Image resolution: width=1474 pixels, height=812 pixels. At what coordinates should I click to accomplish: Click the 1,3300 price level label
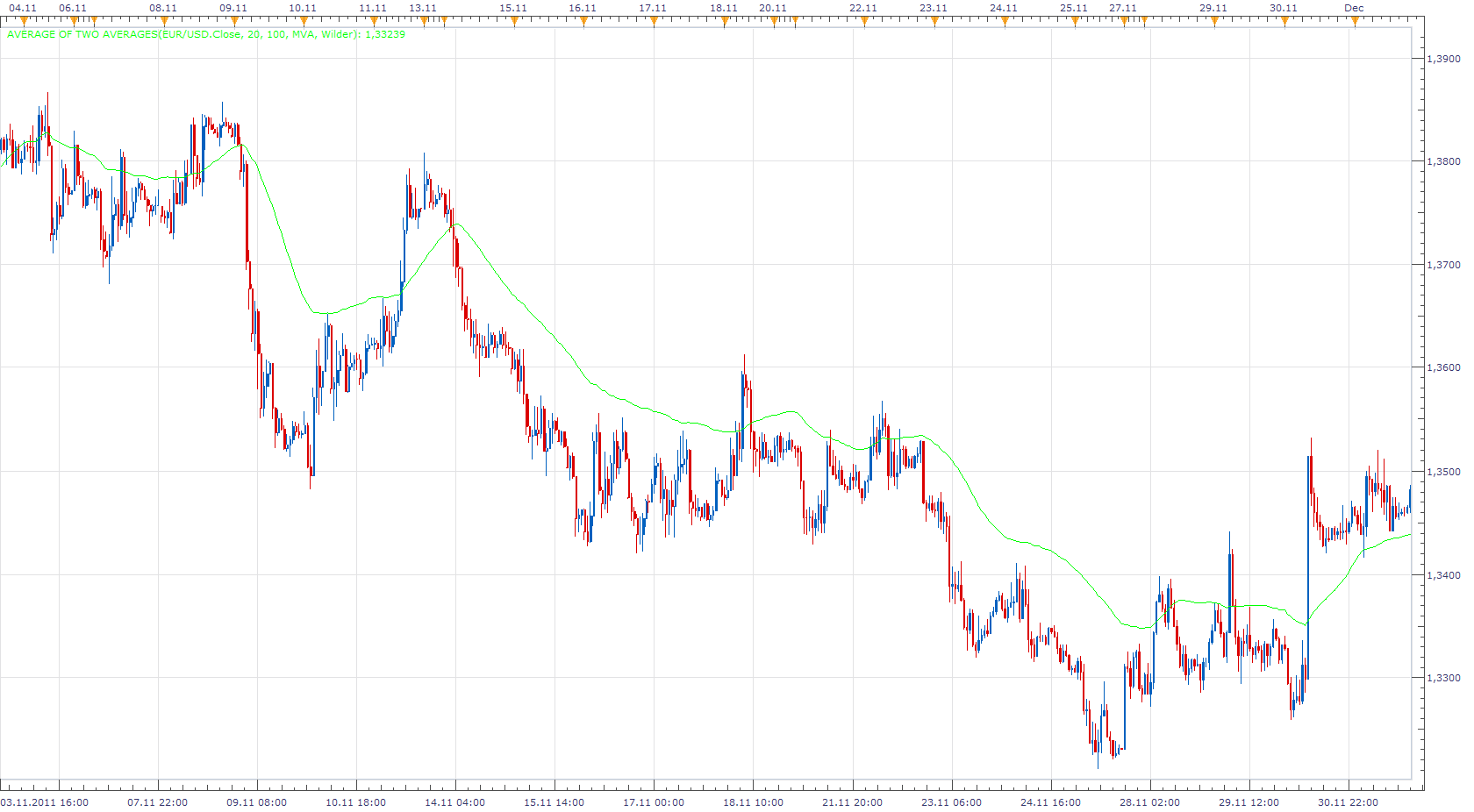[1444, 678]
